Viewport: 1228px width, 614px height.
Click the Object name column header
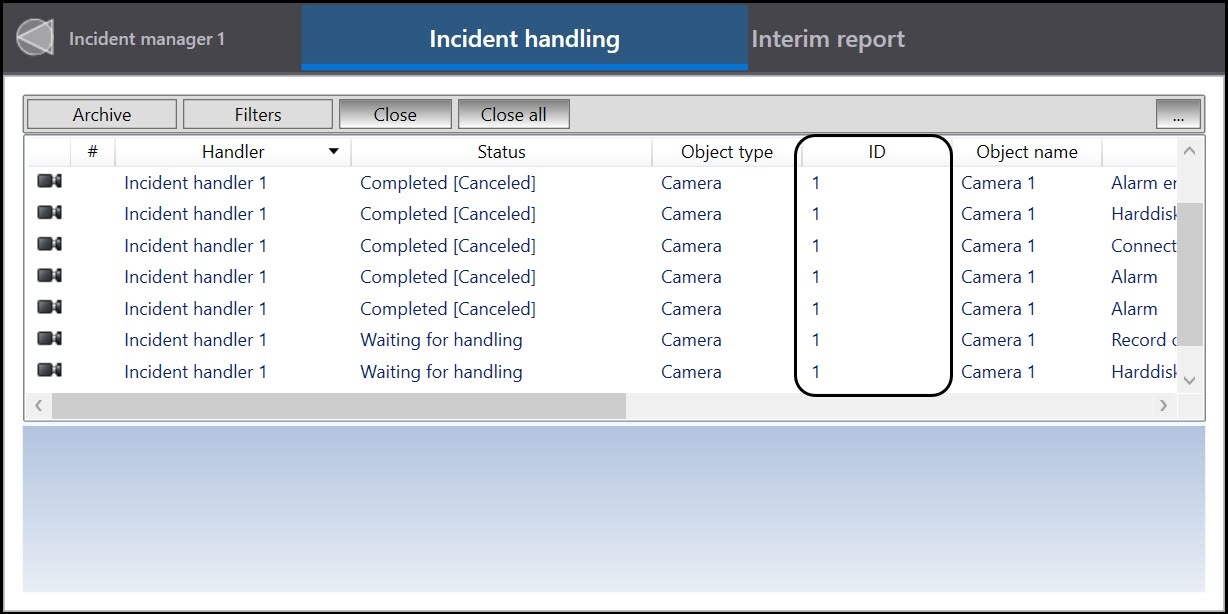click(1026, 152)
